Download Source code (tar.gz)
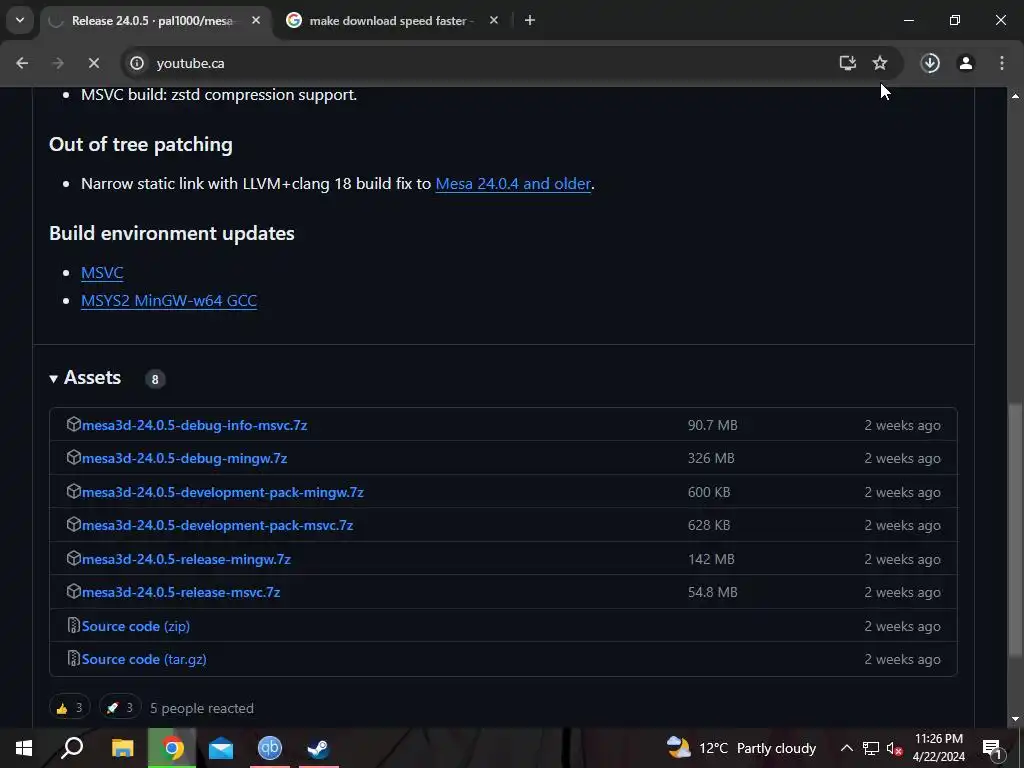This screenshot has height=768, width=1024. (144, 659)
